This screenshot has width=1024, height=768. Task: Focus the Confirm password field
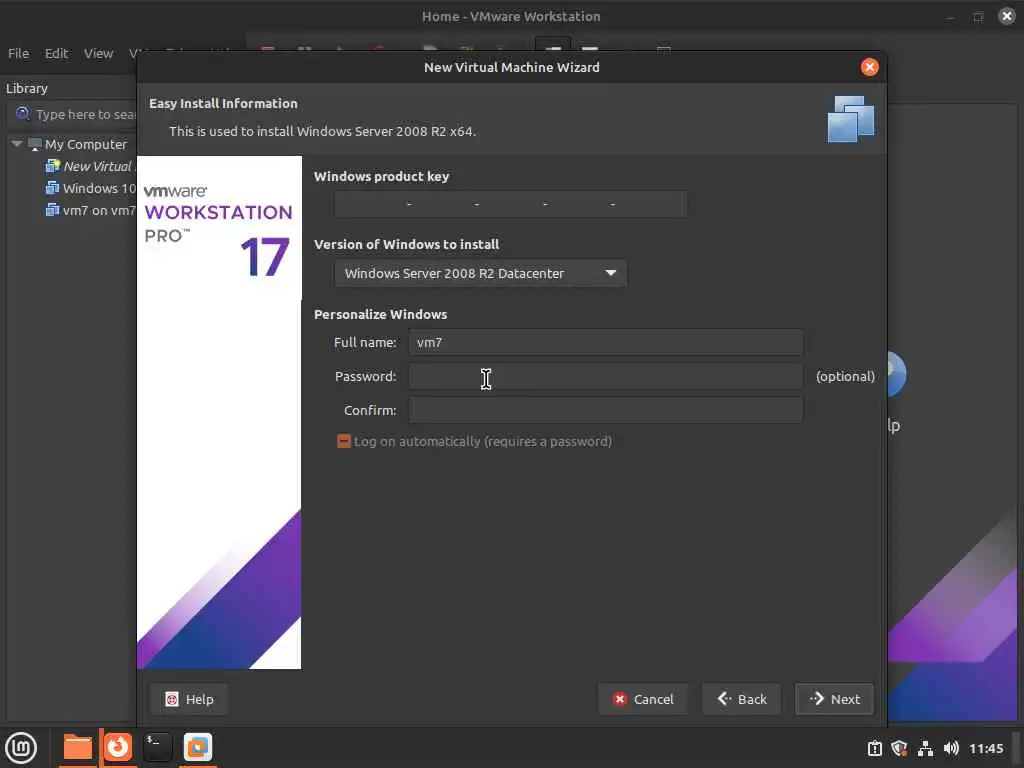pos(605,410)
